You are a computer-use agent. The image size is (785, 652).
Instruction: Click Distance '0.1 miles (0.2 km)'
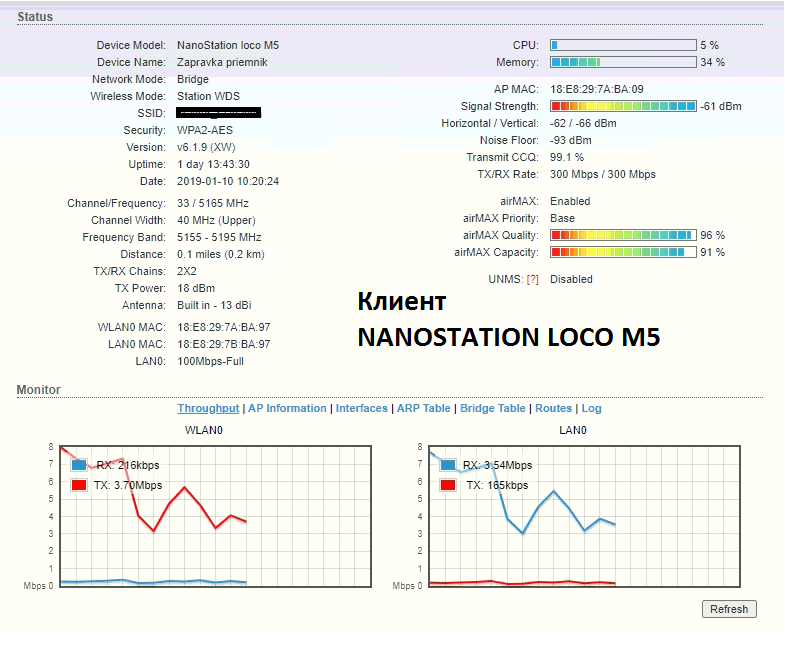221,254
